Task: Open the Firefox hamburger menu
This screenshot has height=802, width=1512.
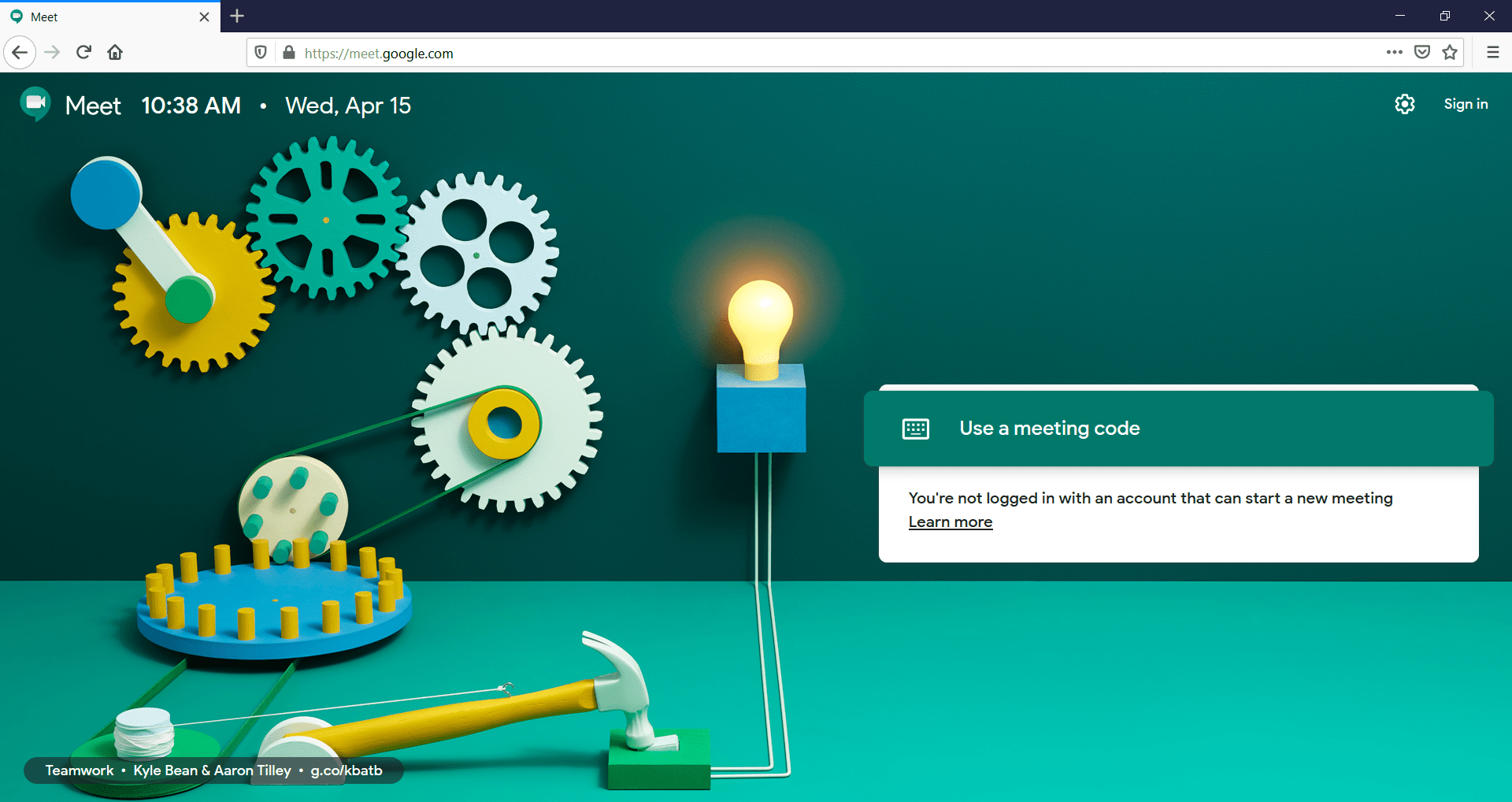Action: [x=1493, y=53]
